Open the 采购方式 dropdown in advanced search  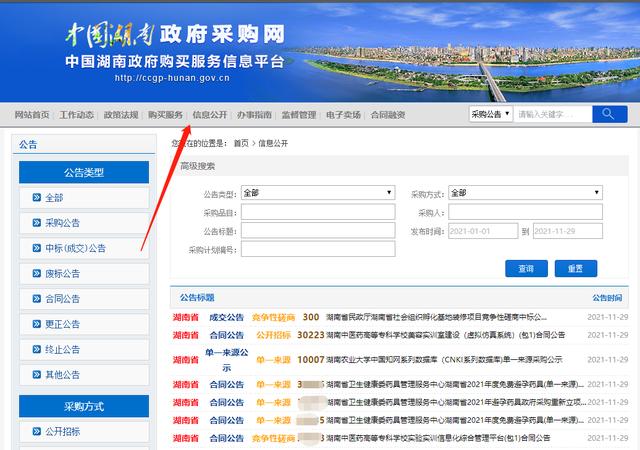point(525,192)
